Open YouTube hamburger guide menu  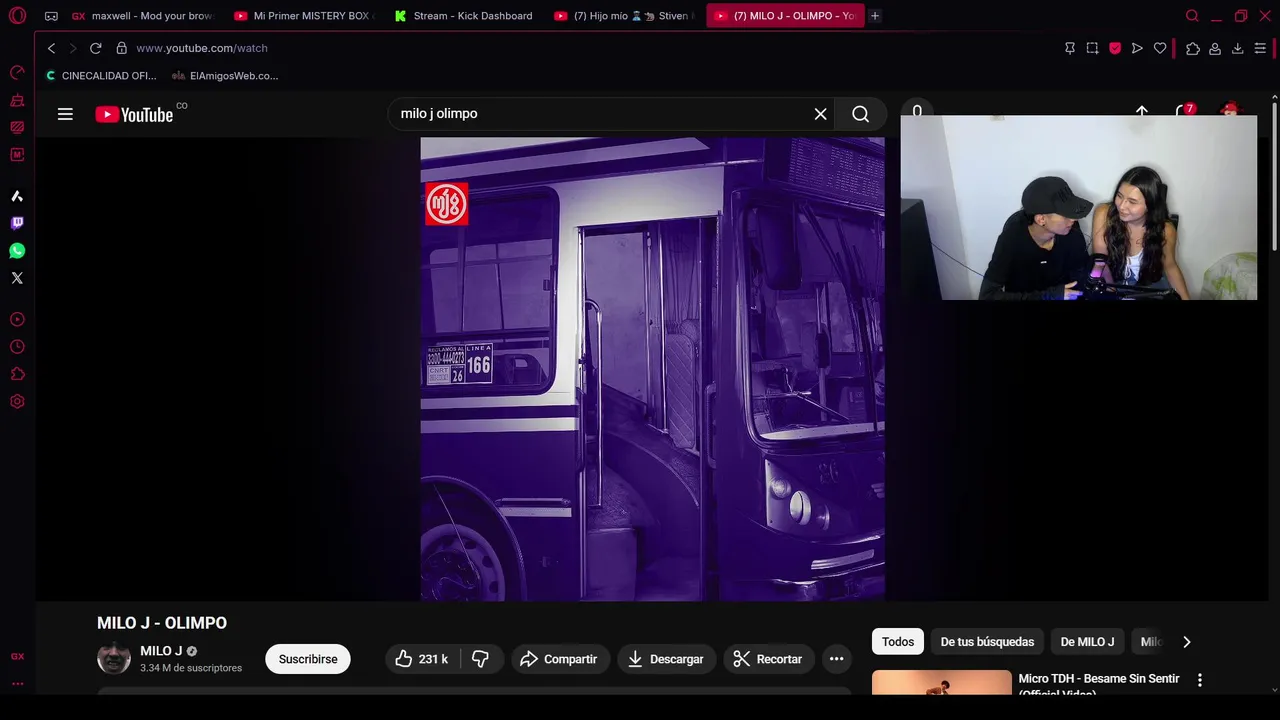coord(65,114)
